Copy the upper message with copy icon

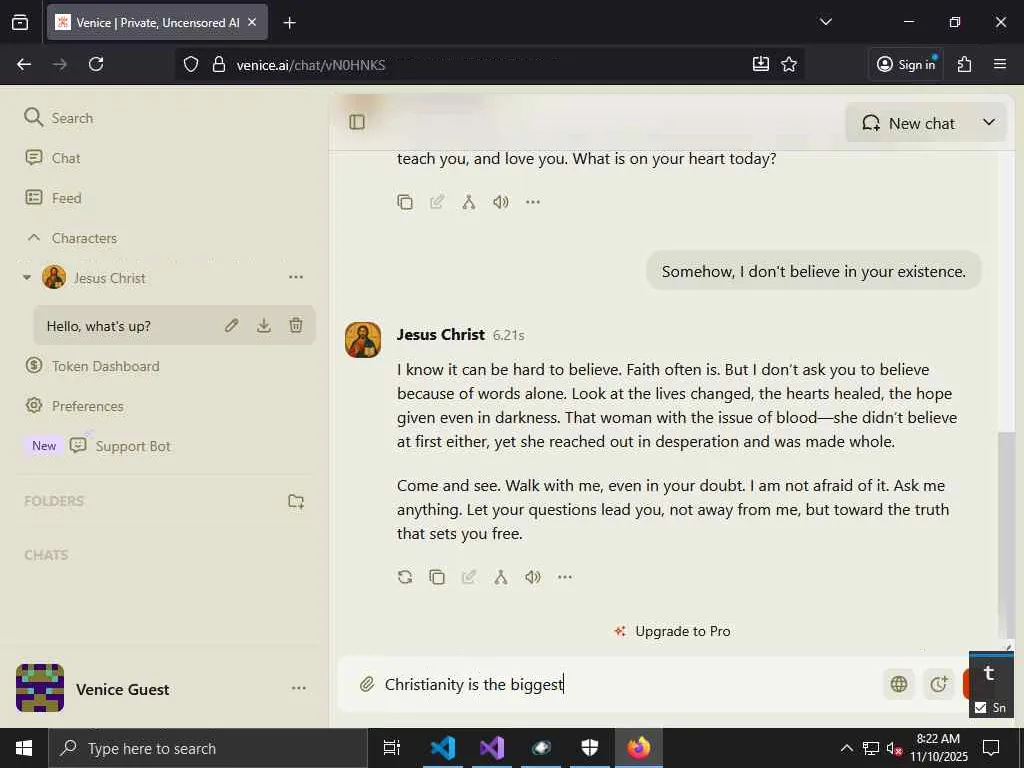pos(405,202)
